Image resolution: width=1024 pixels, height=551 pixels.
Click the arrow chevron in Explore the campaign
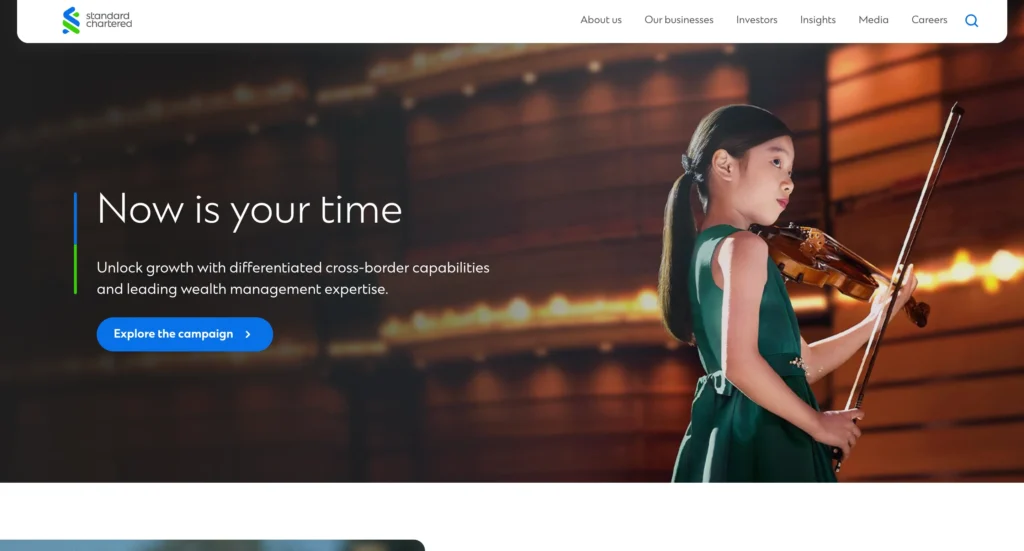[248, 334]
